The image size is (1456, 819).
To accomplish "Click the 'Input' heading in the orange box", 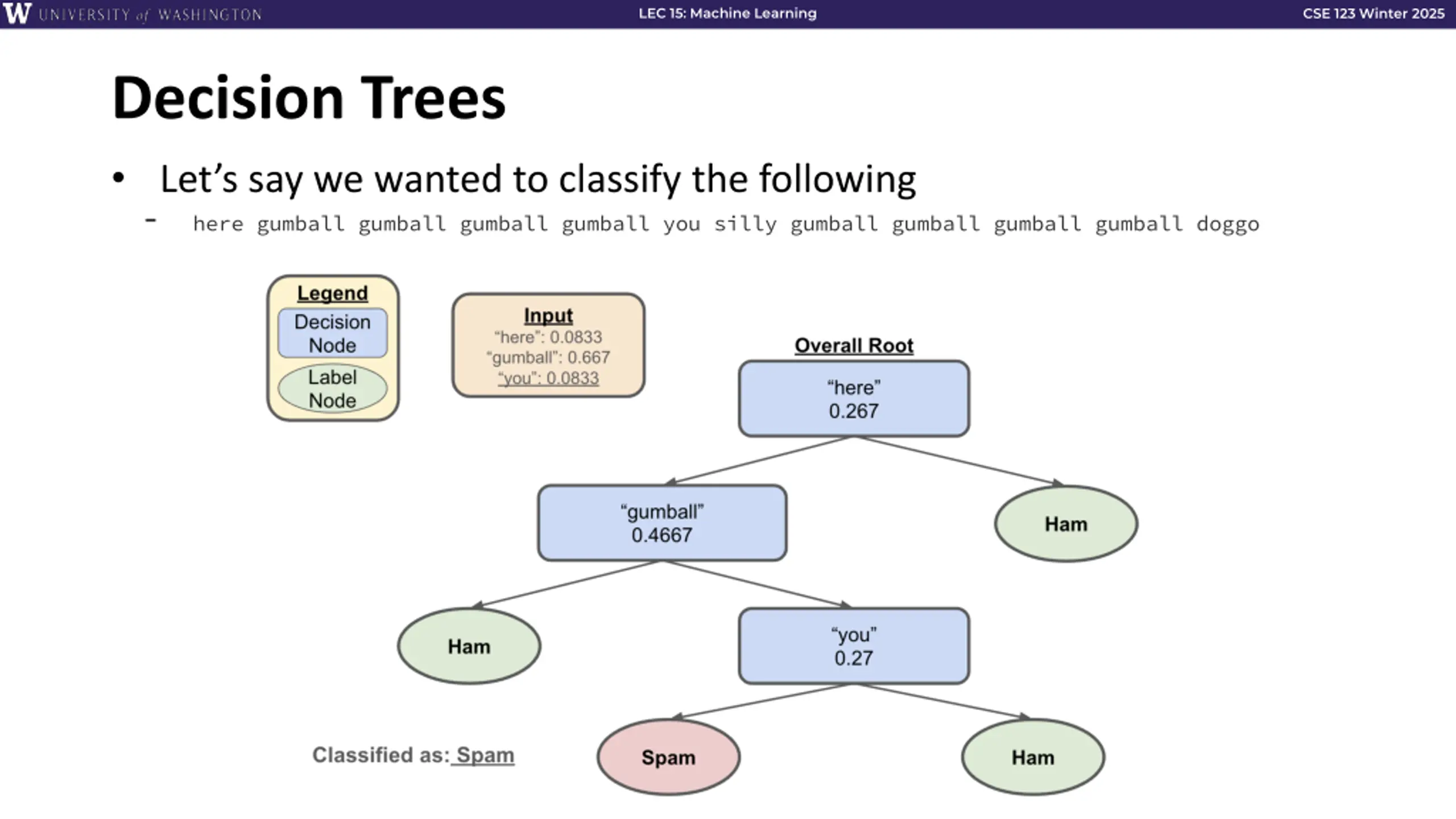I will pyautogui.click(x=548, y=315).
